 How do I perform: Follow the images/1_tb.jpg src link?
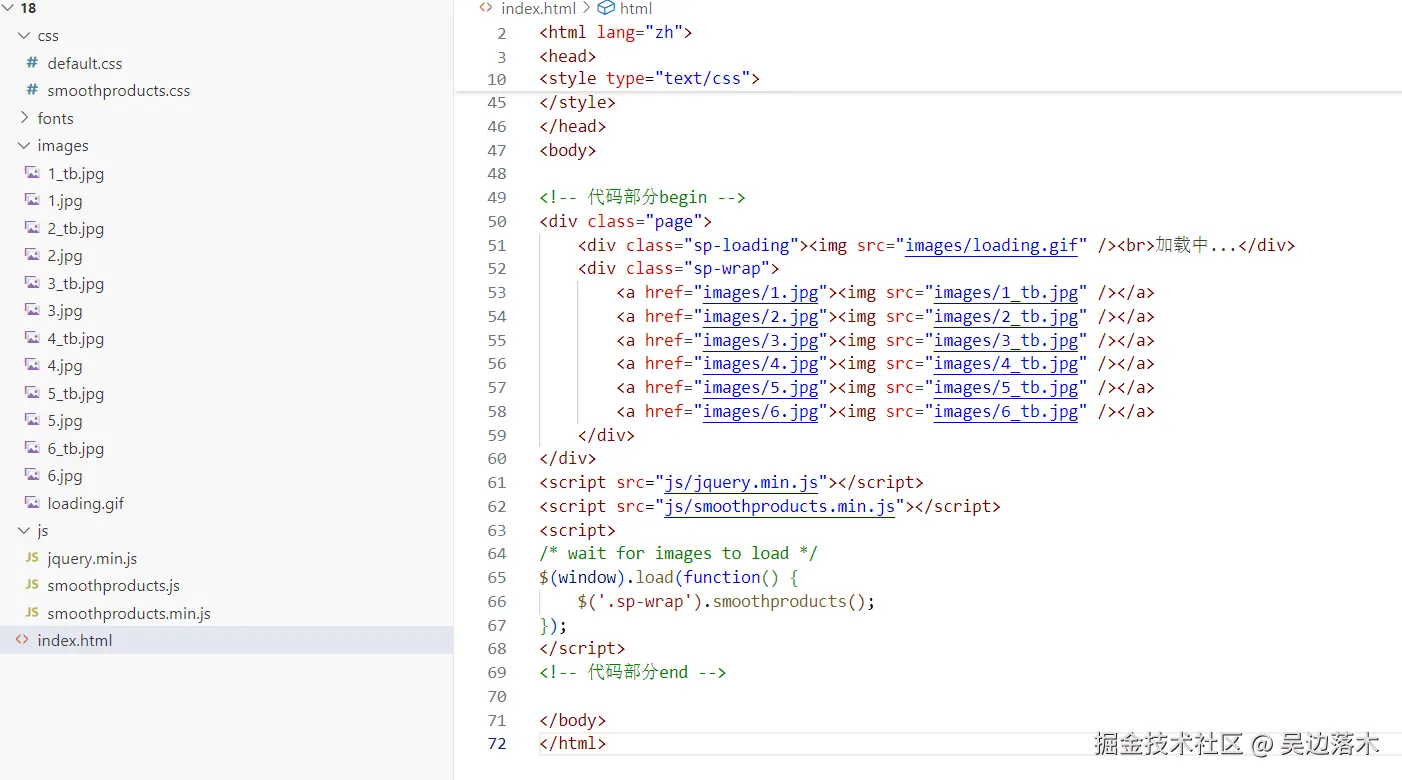(1006, 293)
